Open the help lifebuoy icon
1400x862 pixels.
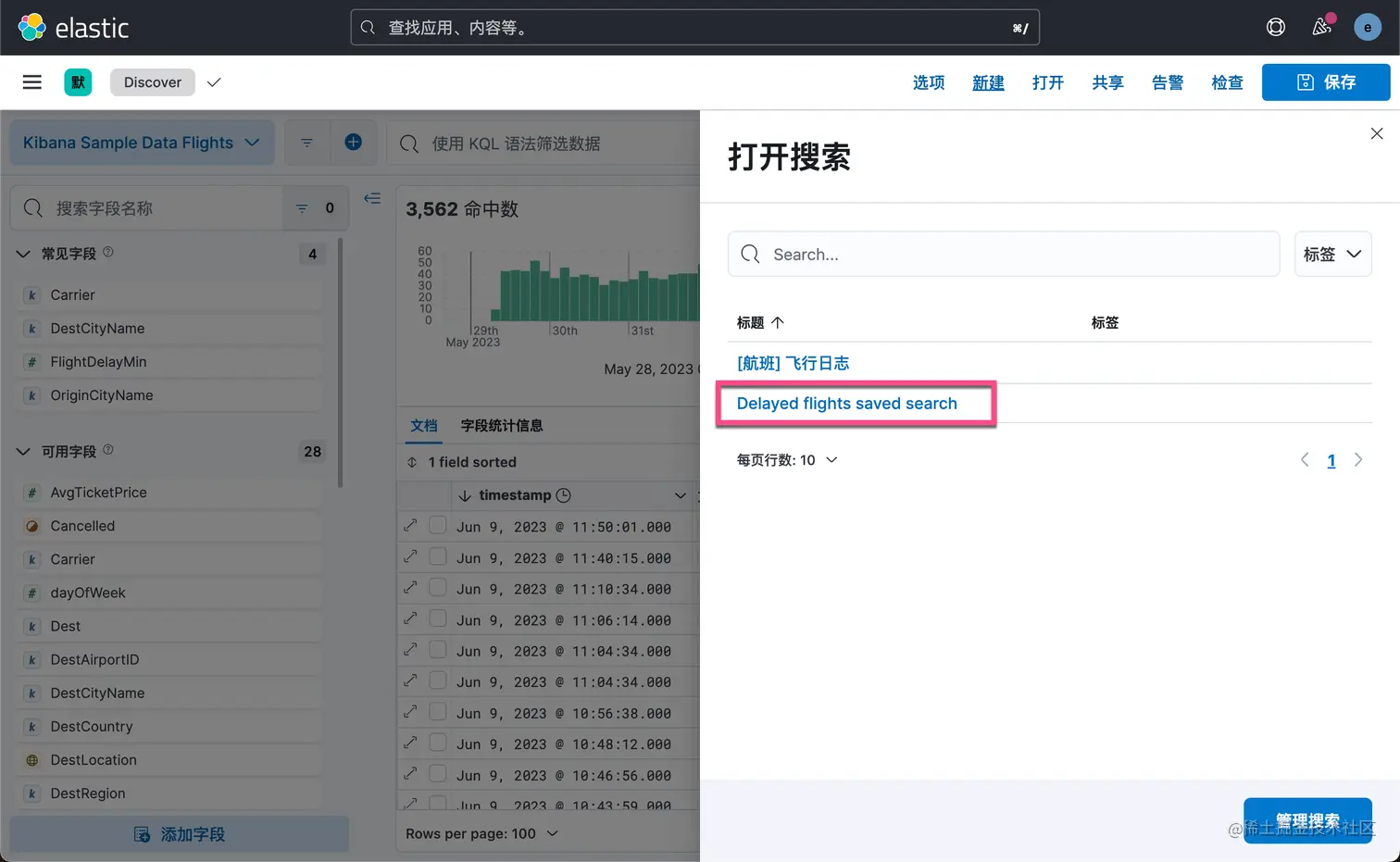1276,28
